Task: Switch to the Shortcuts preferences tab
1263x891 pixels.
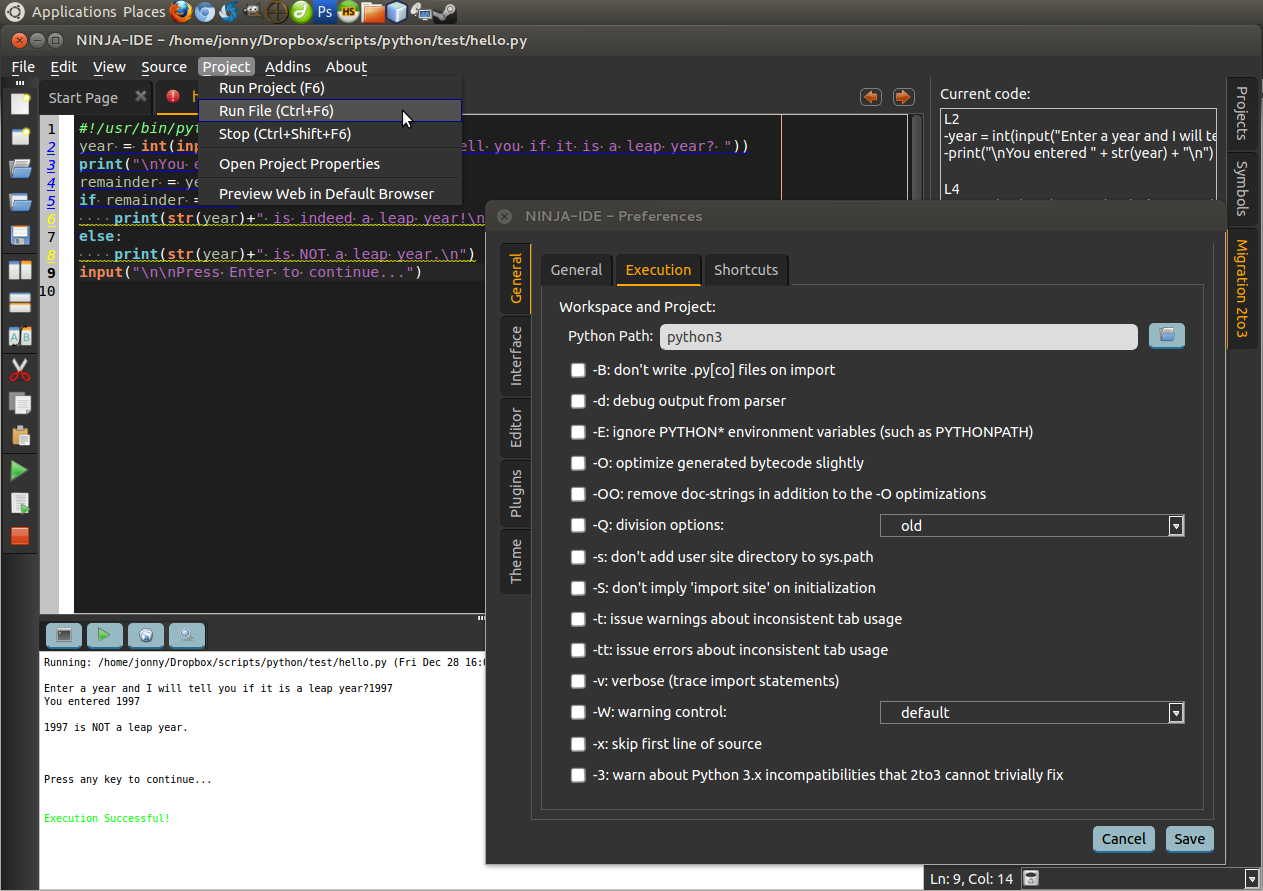Action: 746,269
